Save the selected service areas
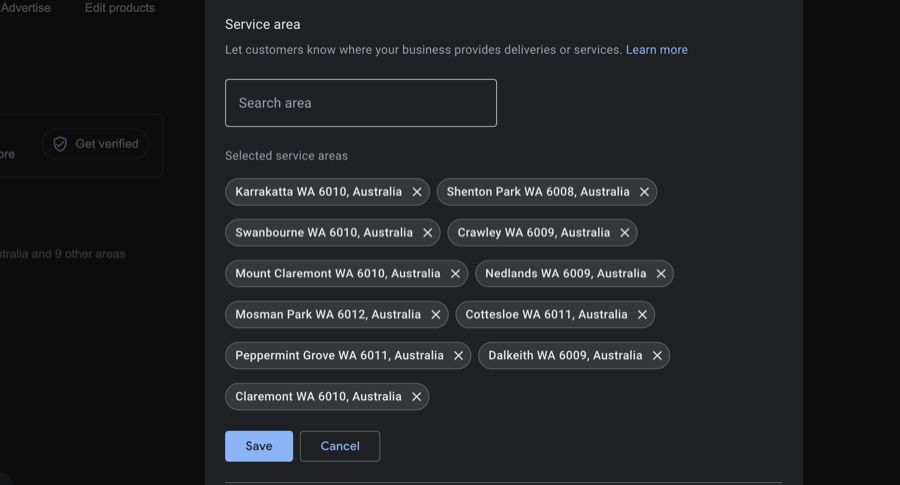This screenshot has height=485, width=900. click(x=259, y=446)
